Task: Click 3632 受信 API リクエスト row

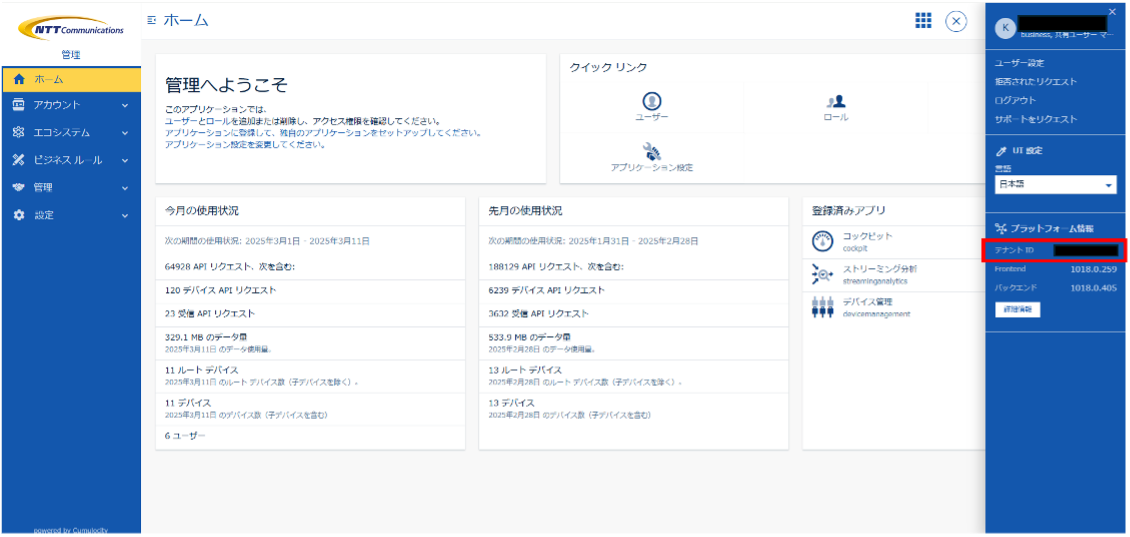Action: point(633,314)
